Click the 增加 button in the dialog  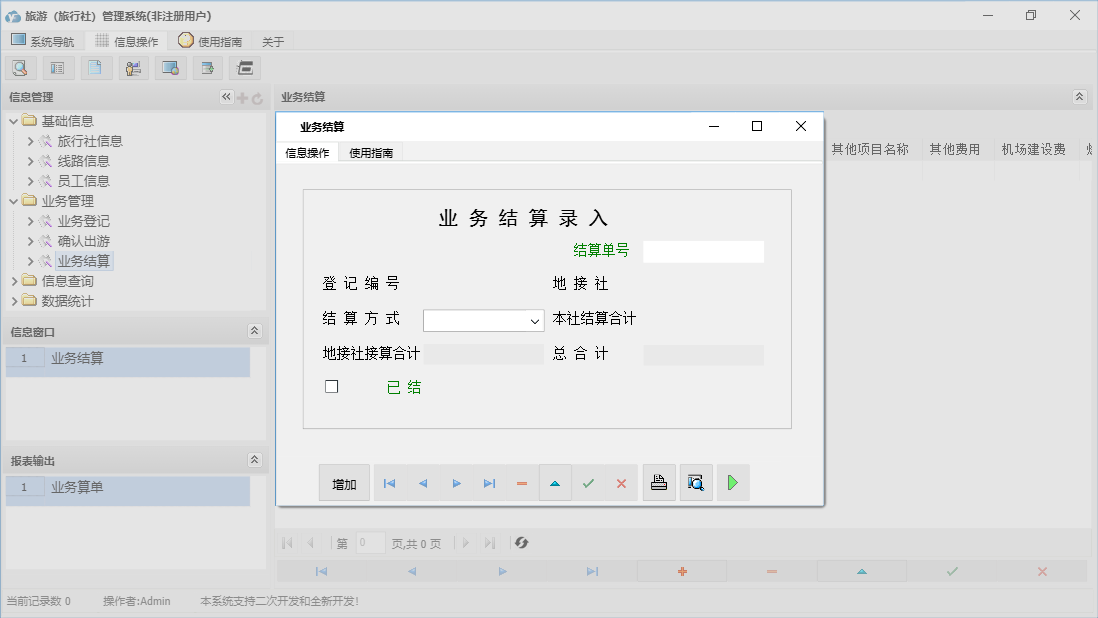[344, 482]
